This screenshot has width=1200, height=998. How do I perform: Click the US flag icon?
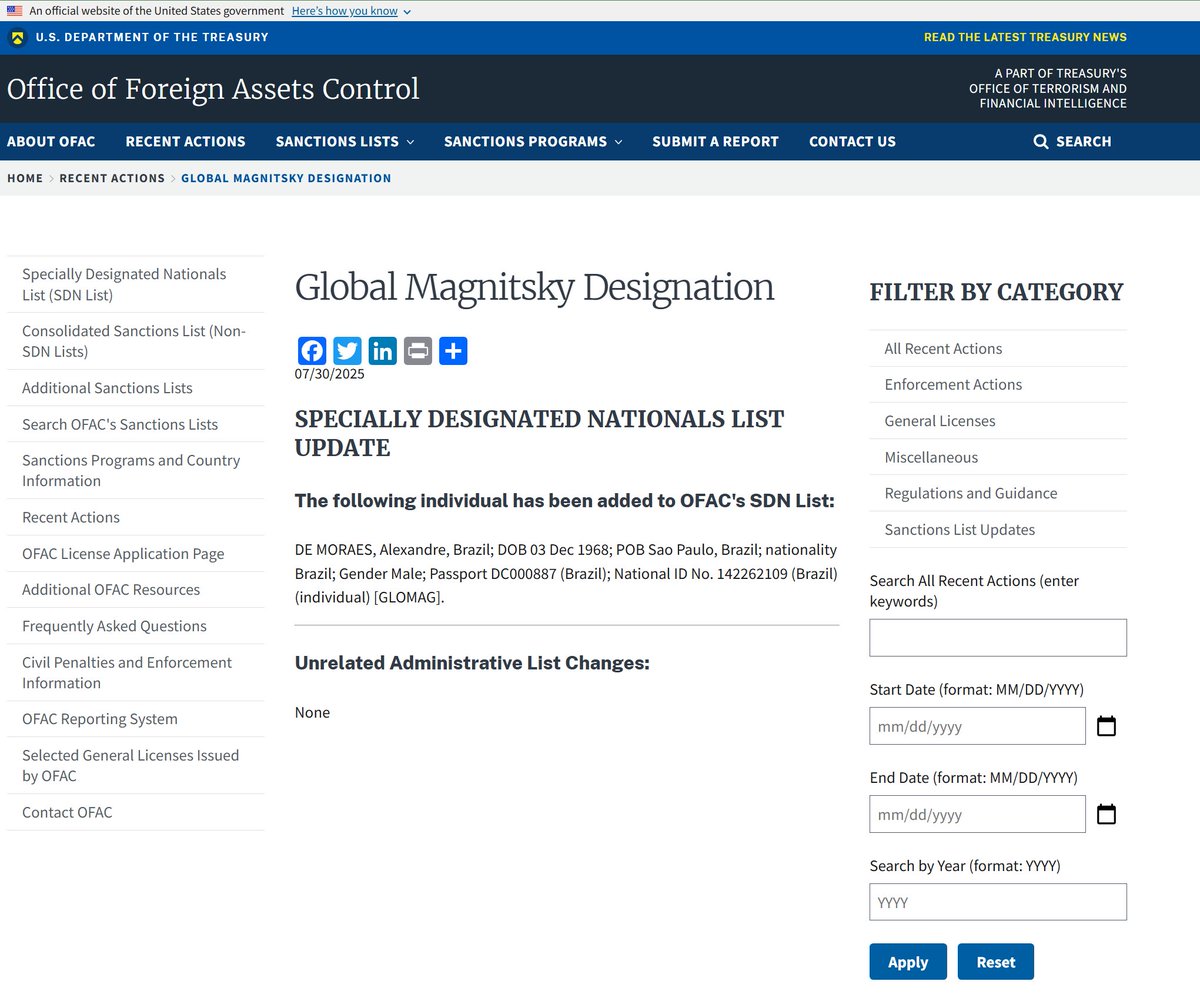coord(15,11)
